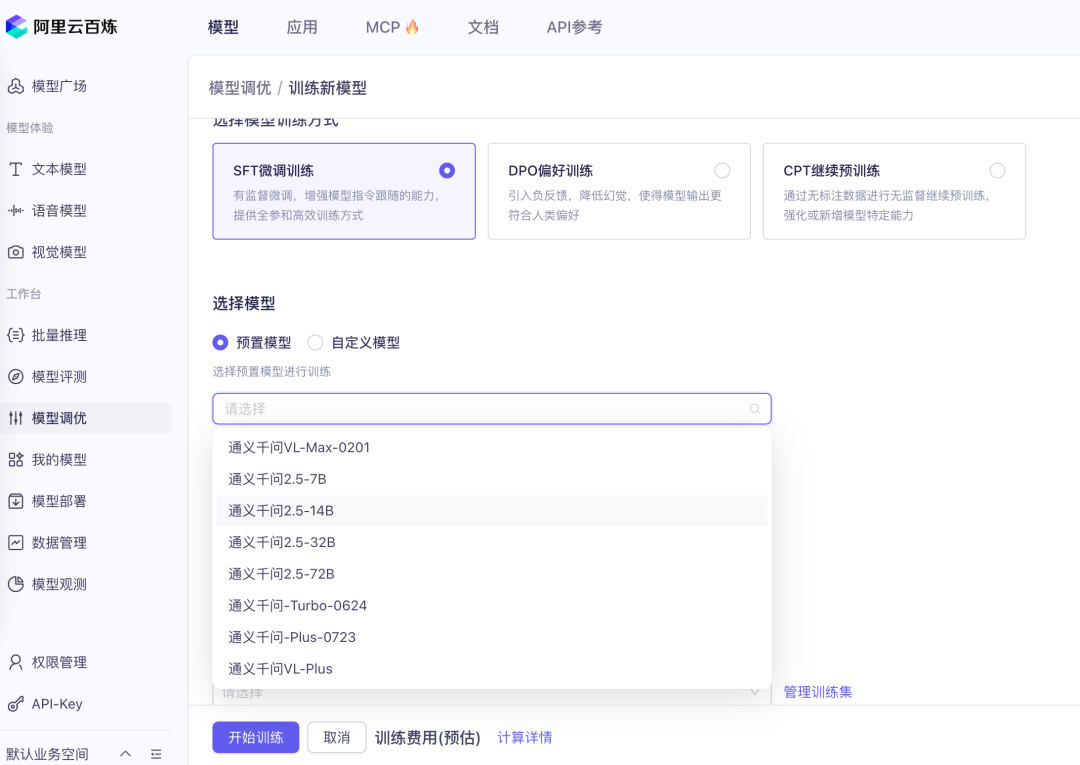The image size is (1080, 765).
Task: Go to 模型广场 in sidebar
Action: (59, 86)
